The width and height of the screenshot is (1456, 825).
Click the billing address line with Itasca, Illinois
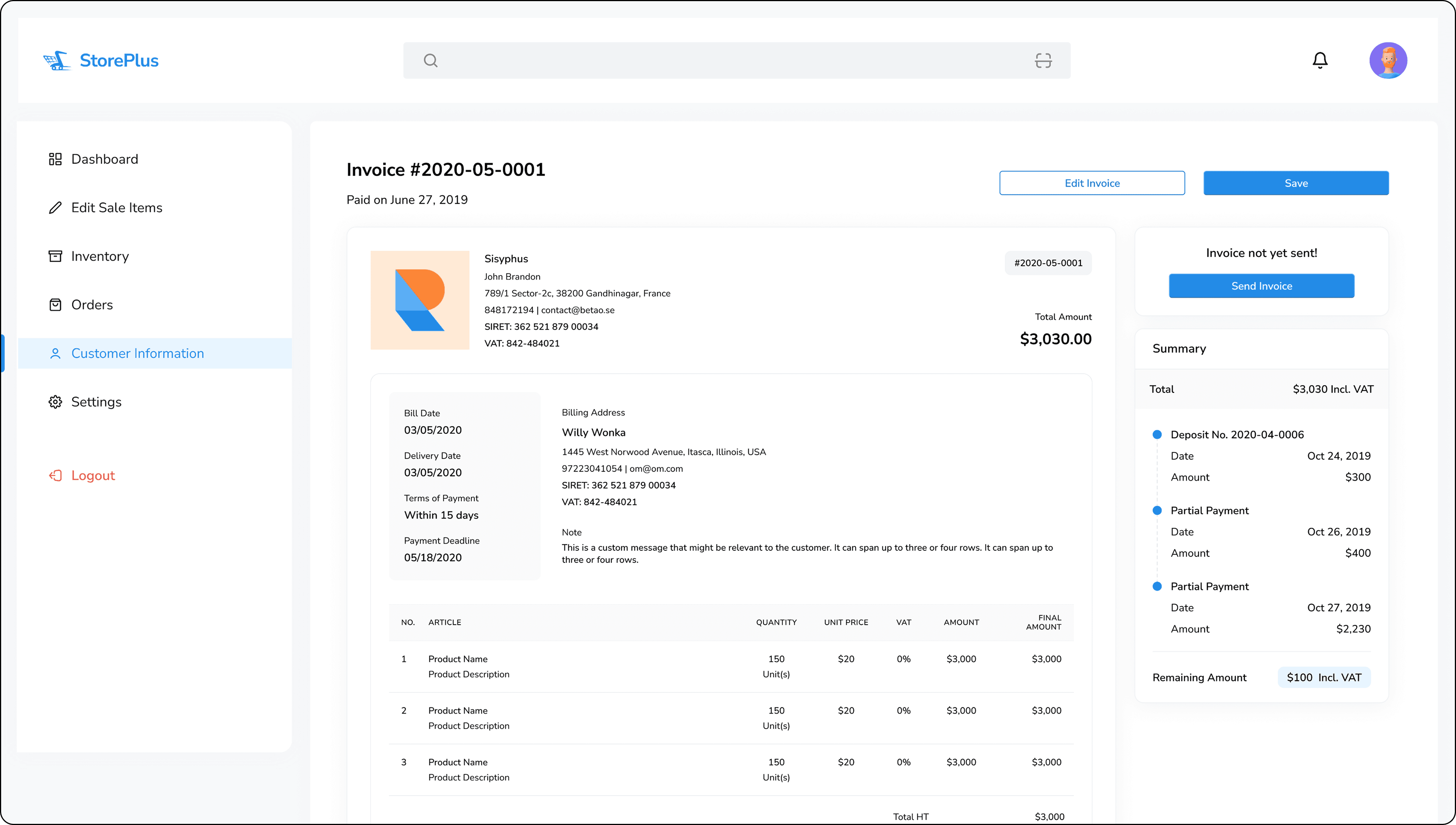664,452
